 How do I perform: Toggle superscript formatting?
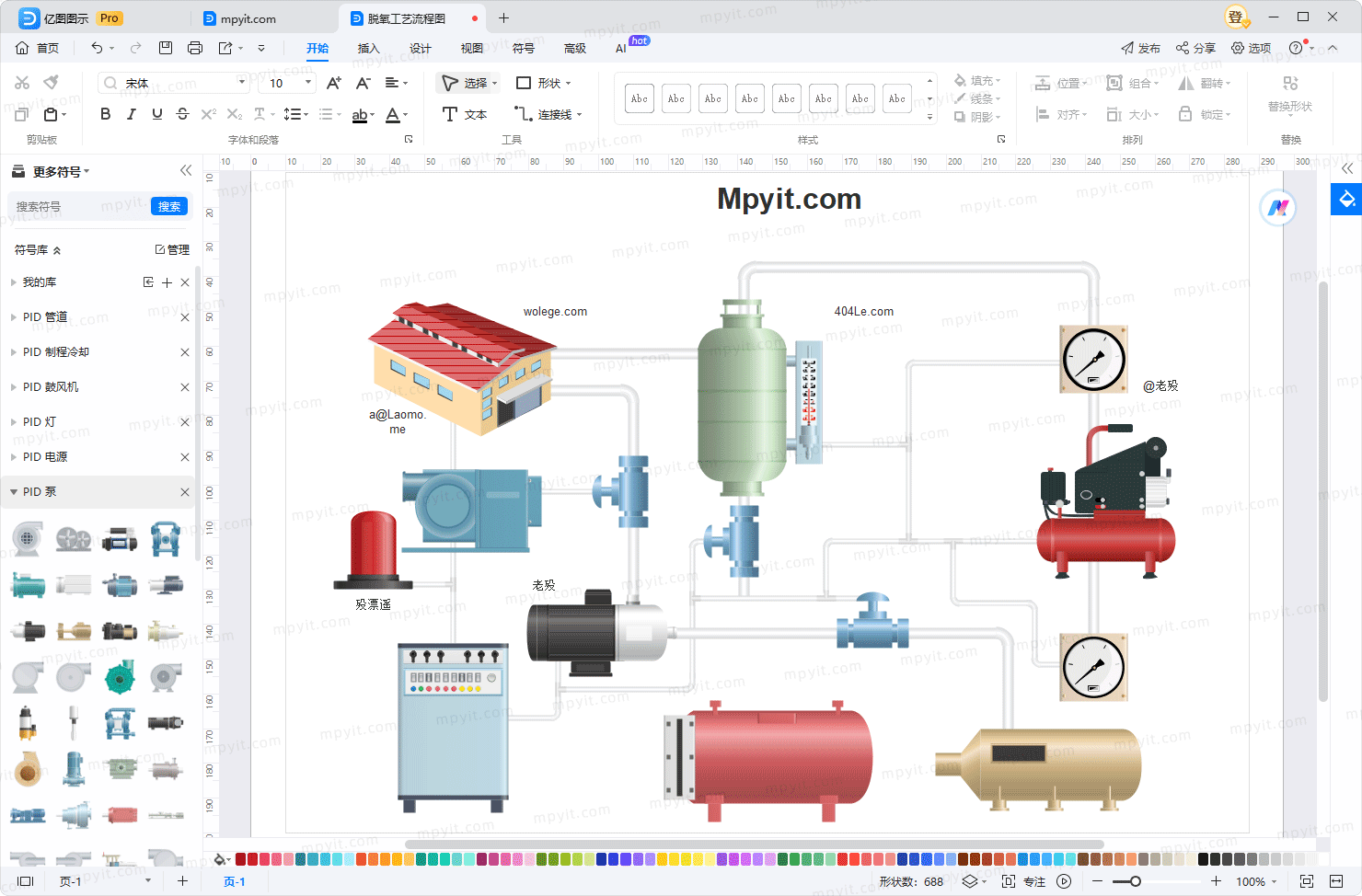click(209, 114)
